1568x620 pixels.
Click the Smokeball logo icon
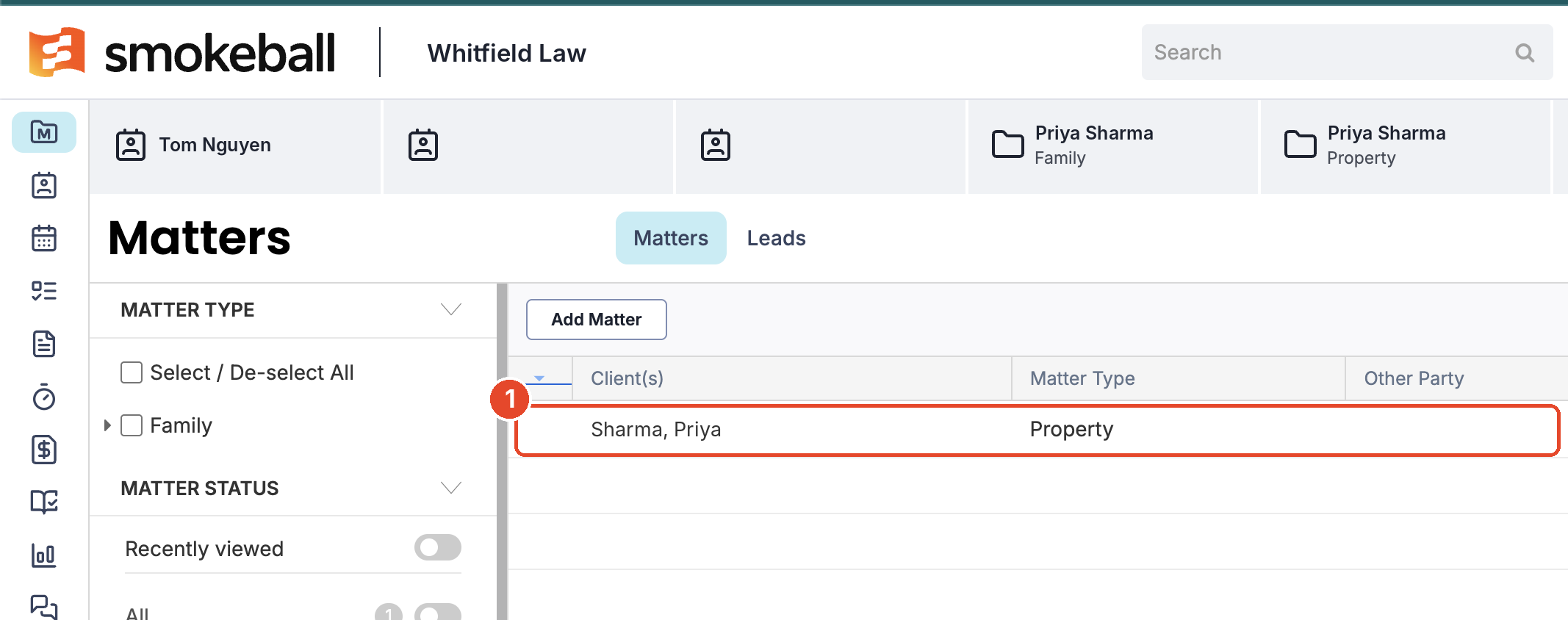coord(57,52)
